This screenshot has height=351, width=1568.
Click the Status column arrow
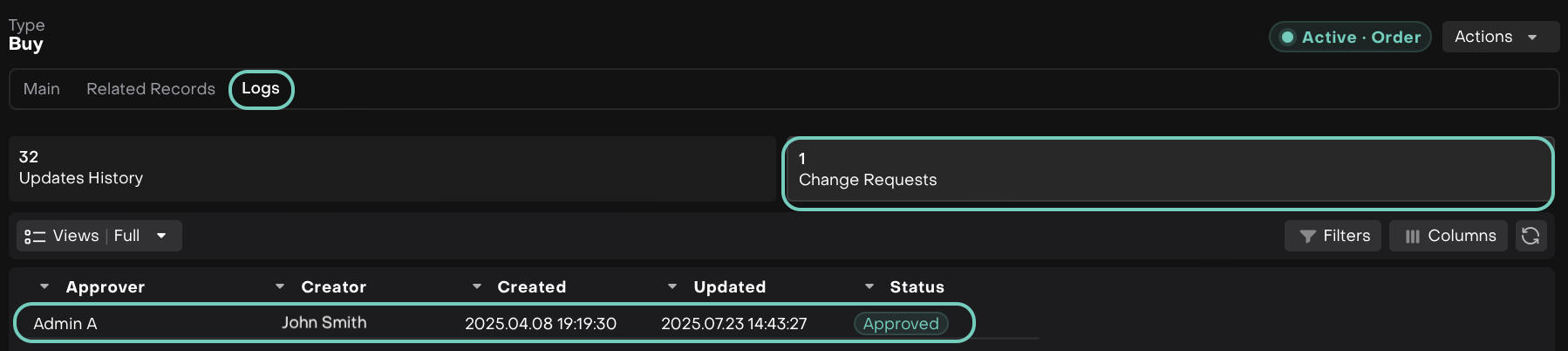tap(869, 286)
